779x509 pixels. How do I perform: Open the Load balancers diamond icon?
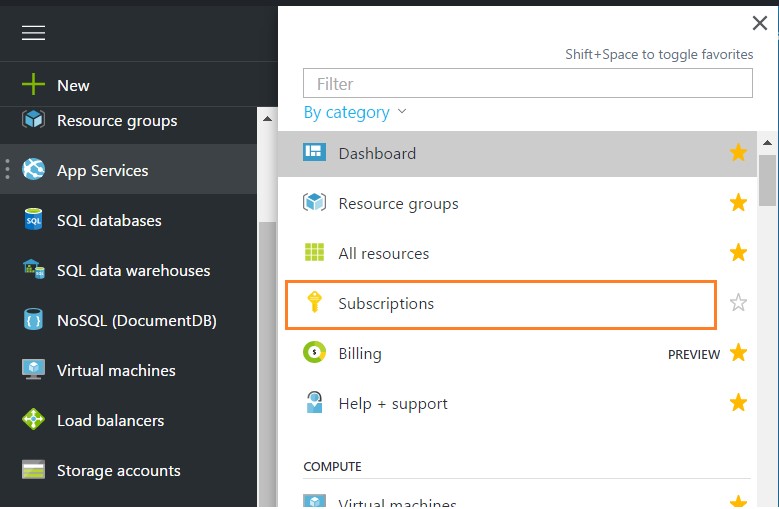(x=34, y=420)
